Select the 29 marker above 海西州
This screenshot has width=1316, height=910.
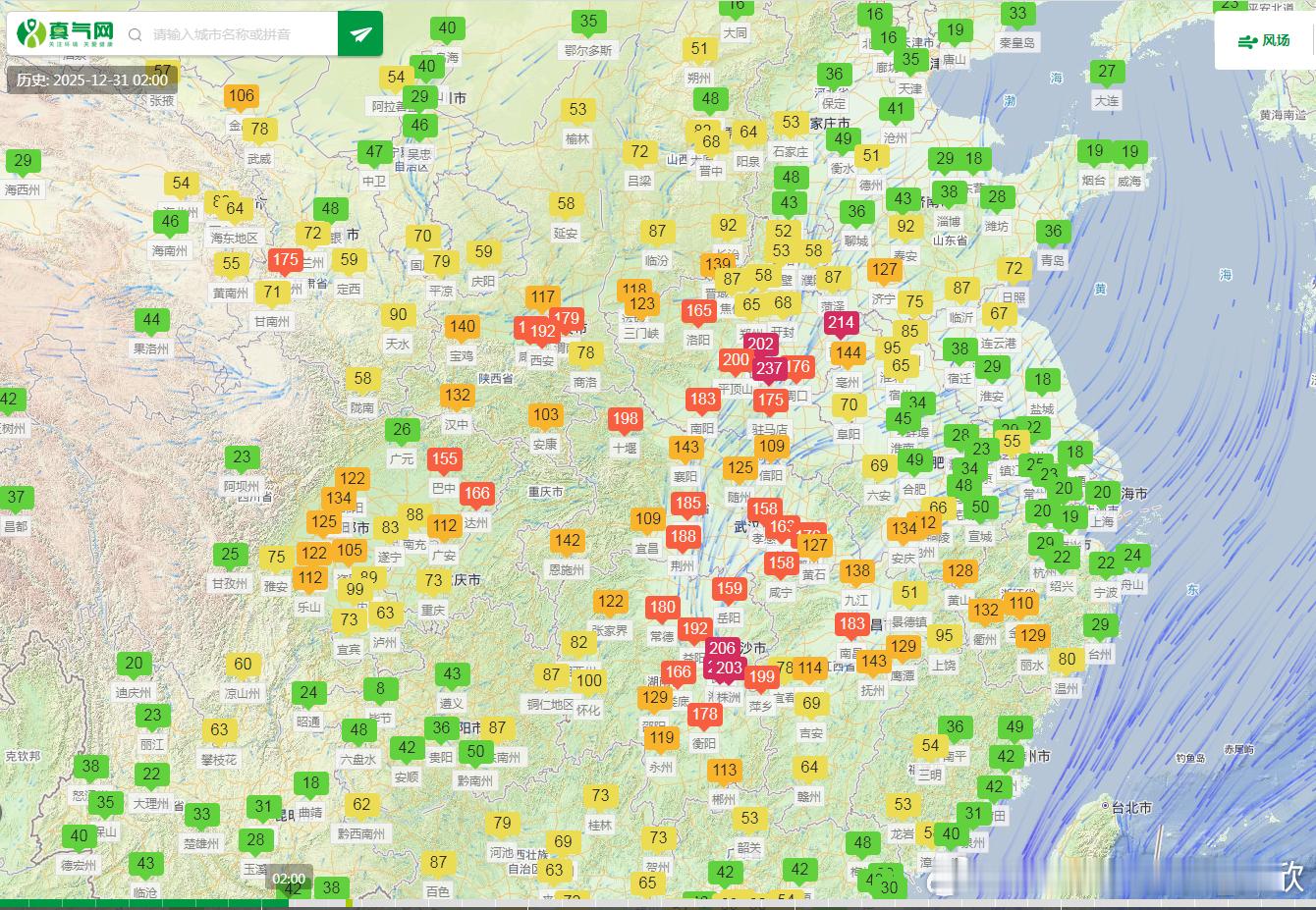click(x=23, y=162)
